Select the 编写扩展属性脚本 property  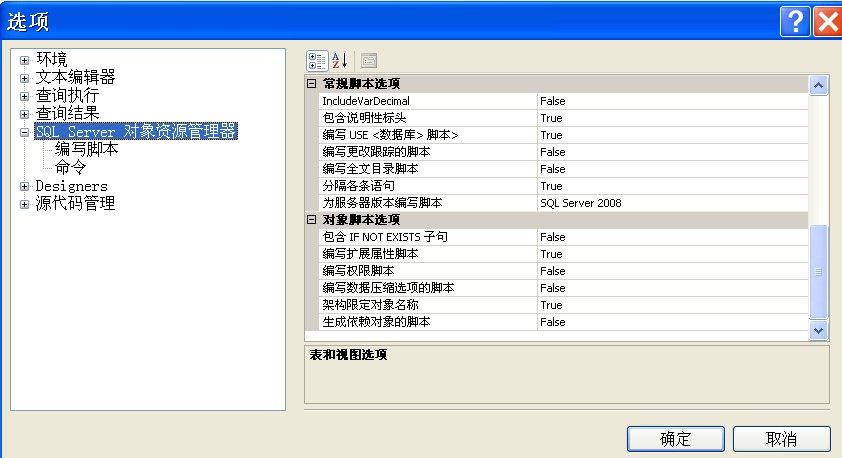pos(564,254)
